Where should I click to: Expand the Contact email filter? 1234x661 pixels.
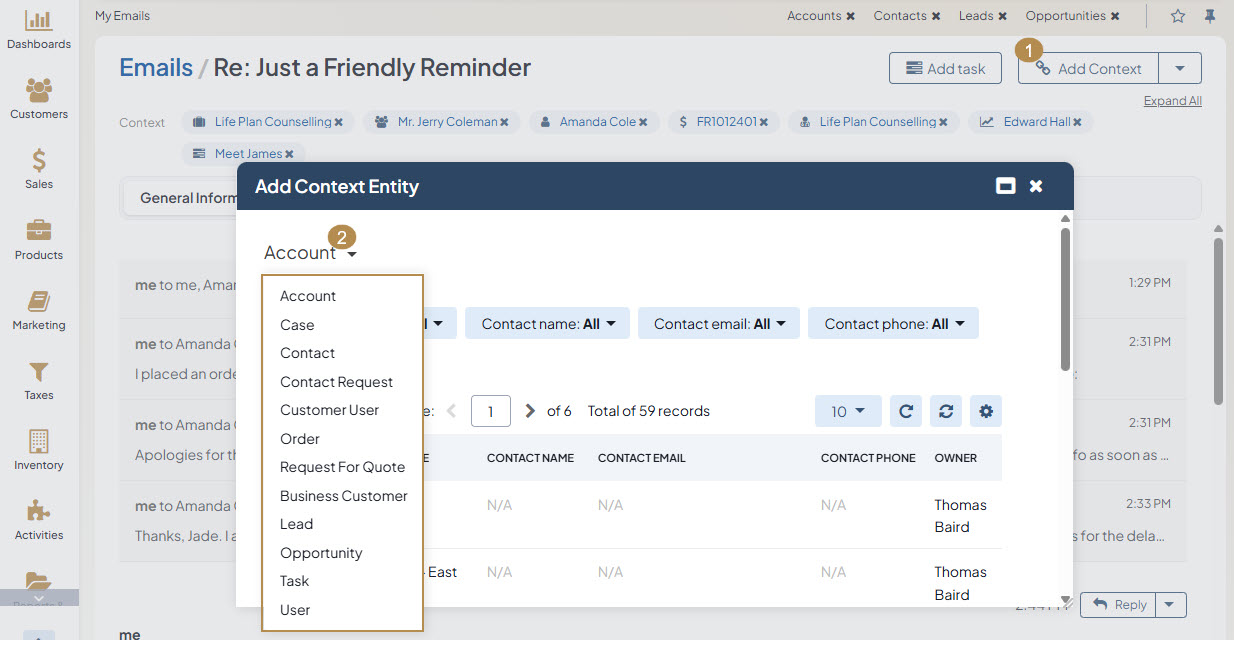(719, 324)
